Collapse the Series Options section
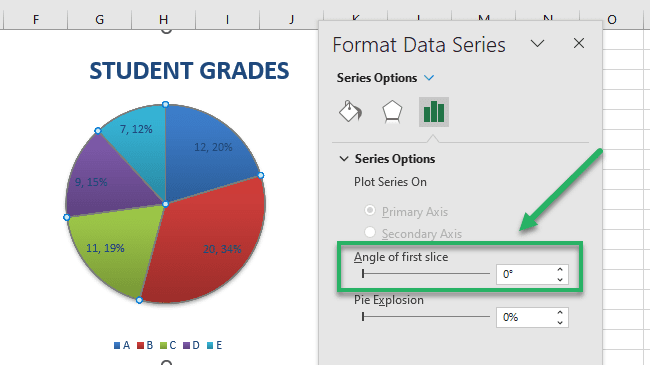The height and width of the screenshot is (365, 650). pyautogui.click(x=344, y=159)
